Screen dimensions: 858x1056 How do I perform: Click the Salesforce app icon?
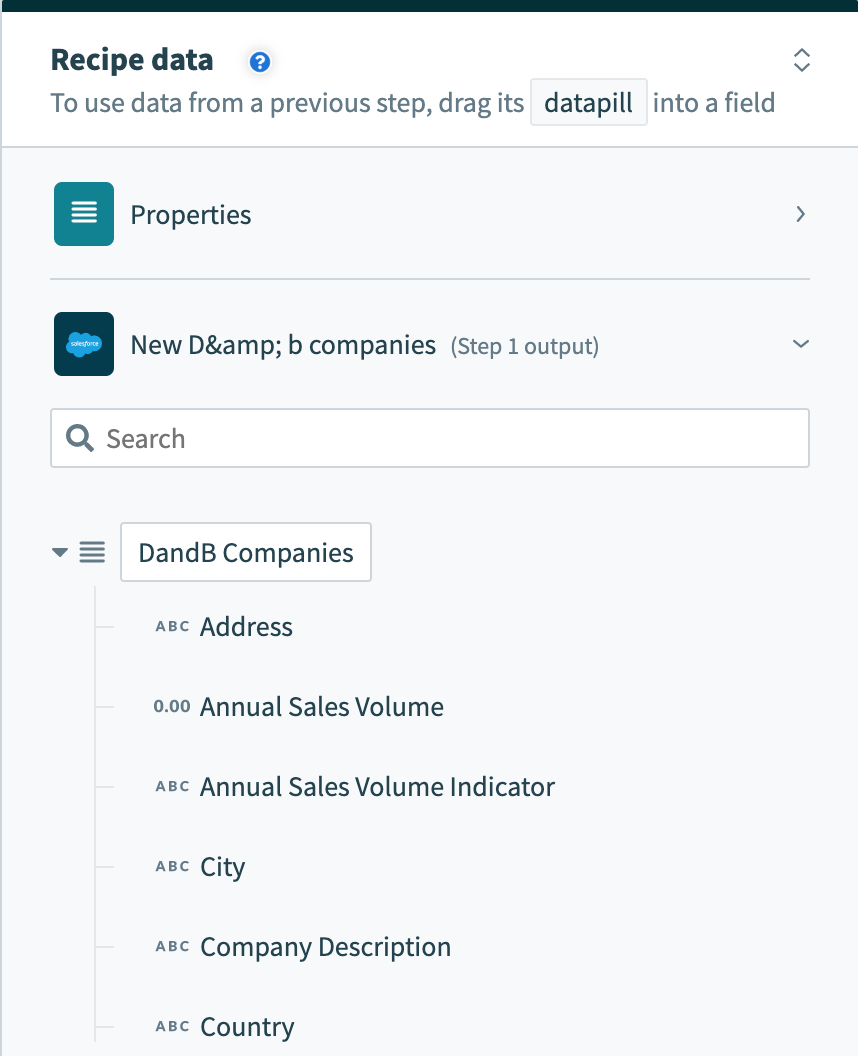83,343
